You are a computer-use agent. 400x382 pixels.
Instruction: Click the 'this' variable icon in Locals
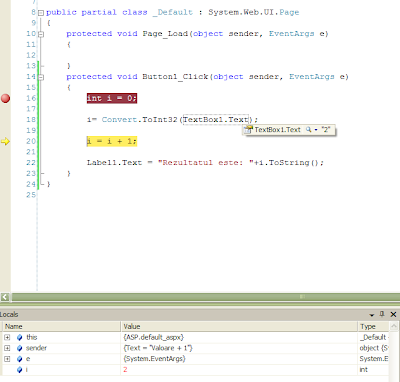(x=20, y=337)
